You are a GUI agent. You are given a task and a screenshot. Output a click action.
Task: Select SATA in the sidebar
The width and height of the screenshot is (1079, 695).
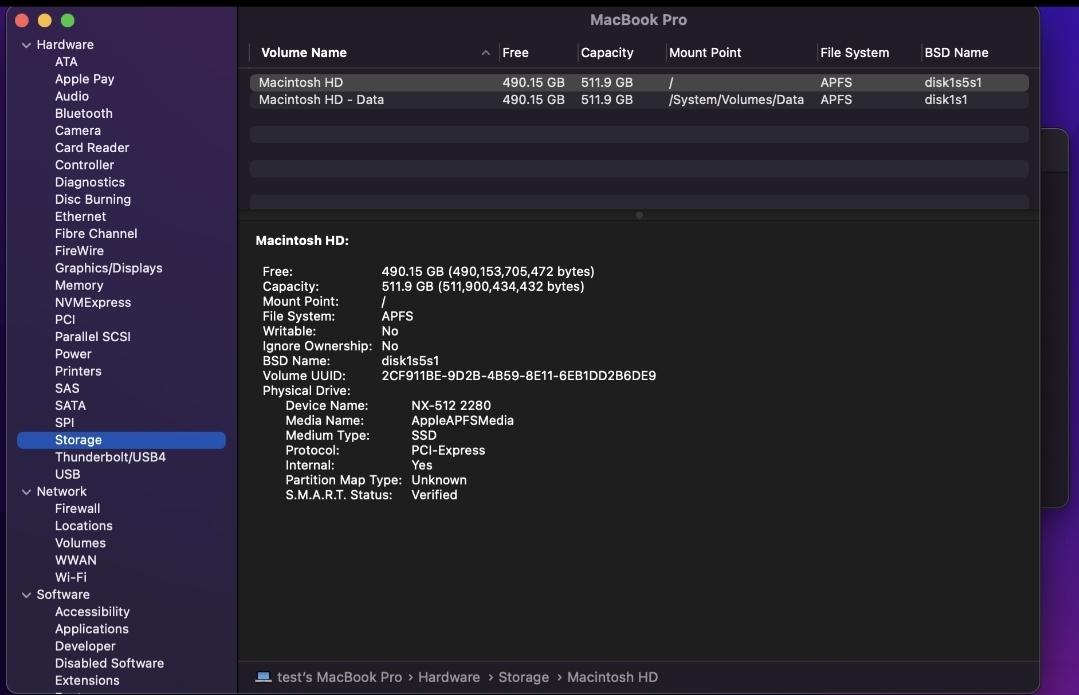point(70,406)
